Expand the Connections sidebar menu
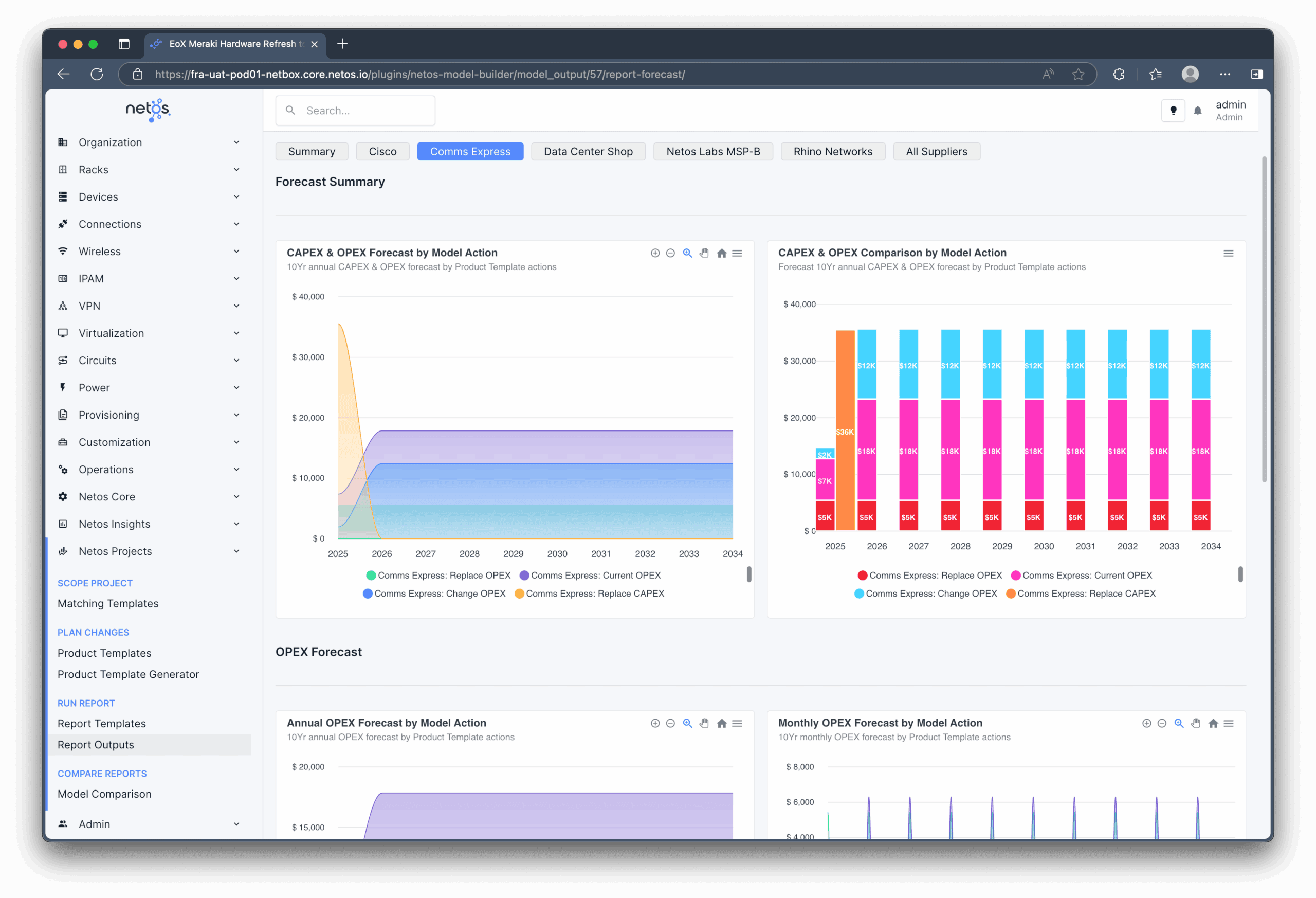The image size is (1316, 898). pos(149,224)
